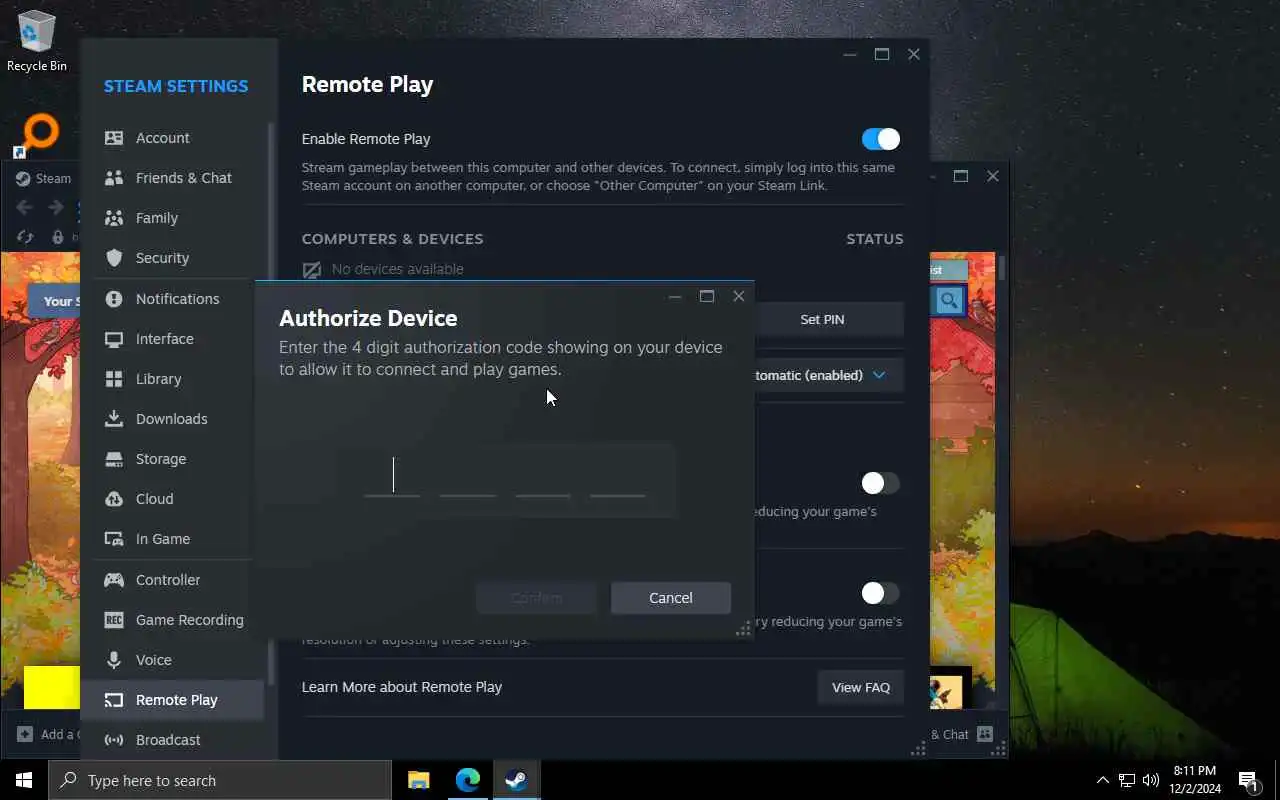
Task: Click the refresh icon in the Steam window
Action: [x=25, y=237]
